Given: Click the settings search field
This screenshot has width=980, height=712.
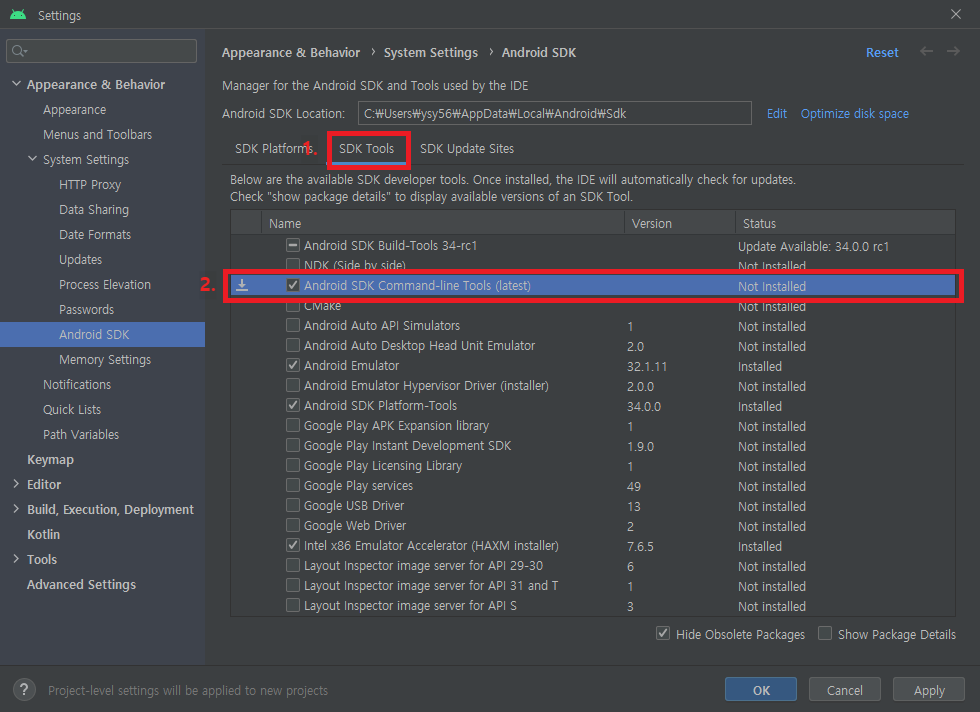Looking at the screenshot, I should pos(101,51).
